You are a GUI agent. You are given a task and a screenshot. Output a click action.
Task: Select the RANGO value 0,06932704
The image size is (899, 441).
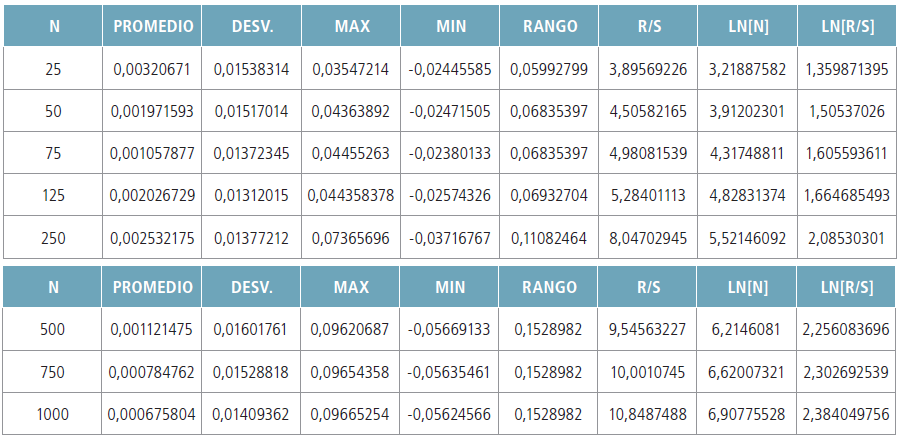pos(549,195)
